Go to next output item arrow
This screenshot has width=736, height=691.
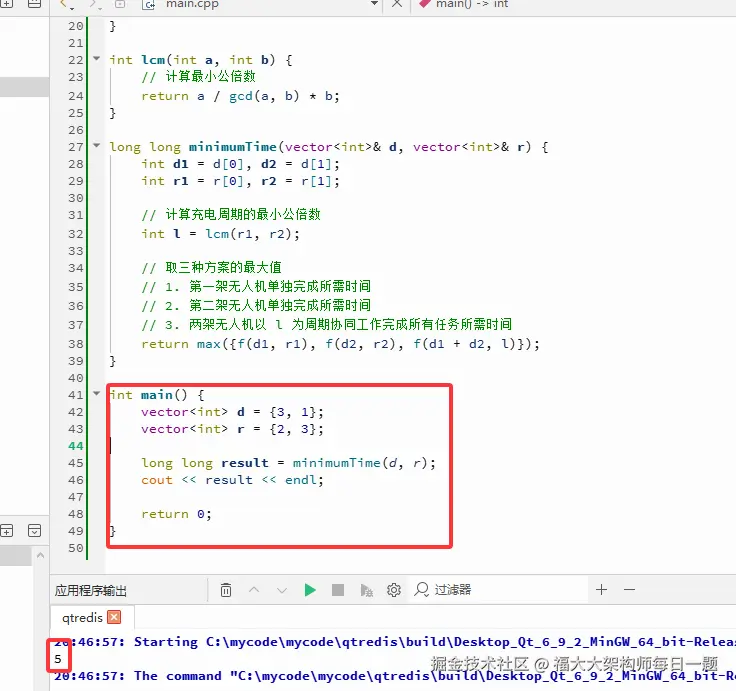pos(282,590)
